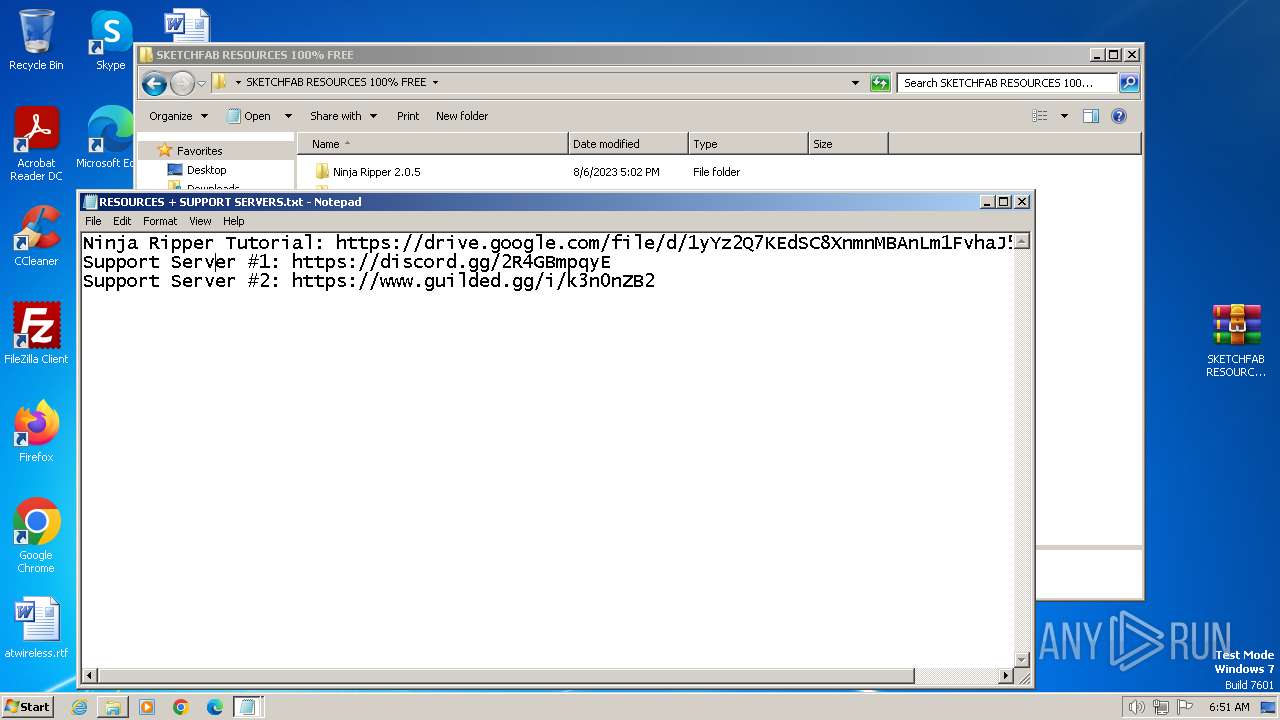Click the Notepad vertical scroll up arrow
Viewport: 1280px width, 720px height.
tap(1022, 241)
